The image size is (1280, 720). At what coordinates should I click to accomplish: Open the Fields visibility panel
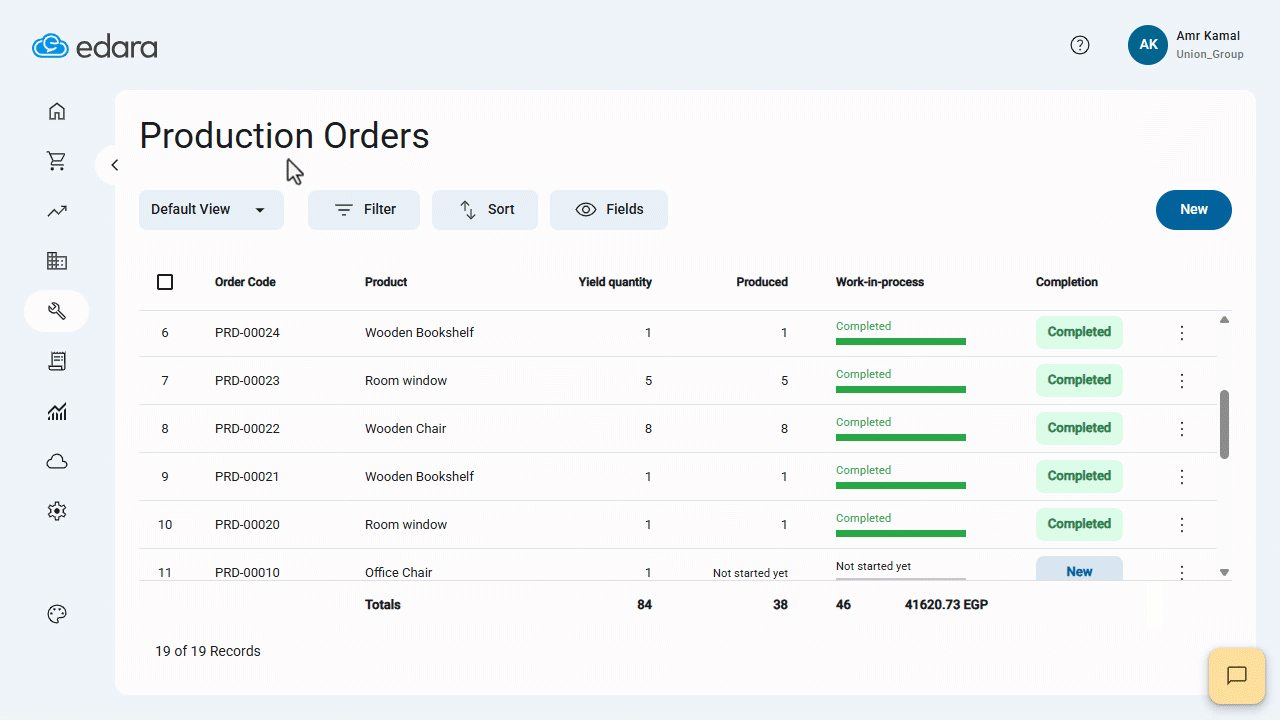click(x=609, y=210)
